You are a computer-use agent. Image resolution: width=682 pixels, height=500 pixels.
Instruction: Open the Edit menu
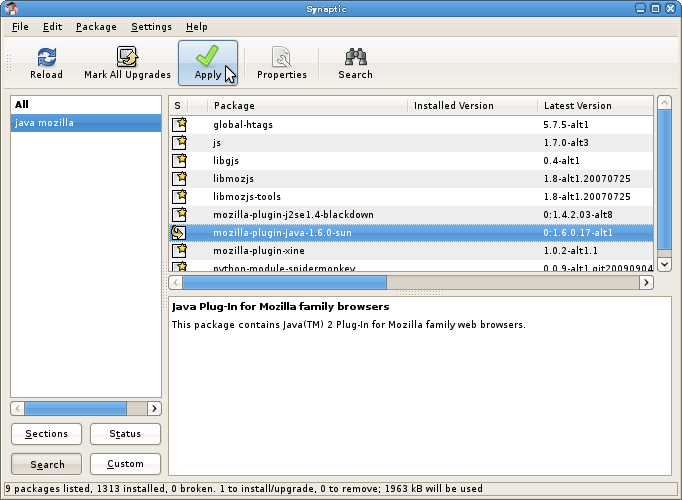[52, 27]
